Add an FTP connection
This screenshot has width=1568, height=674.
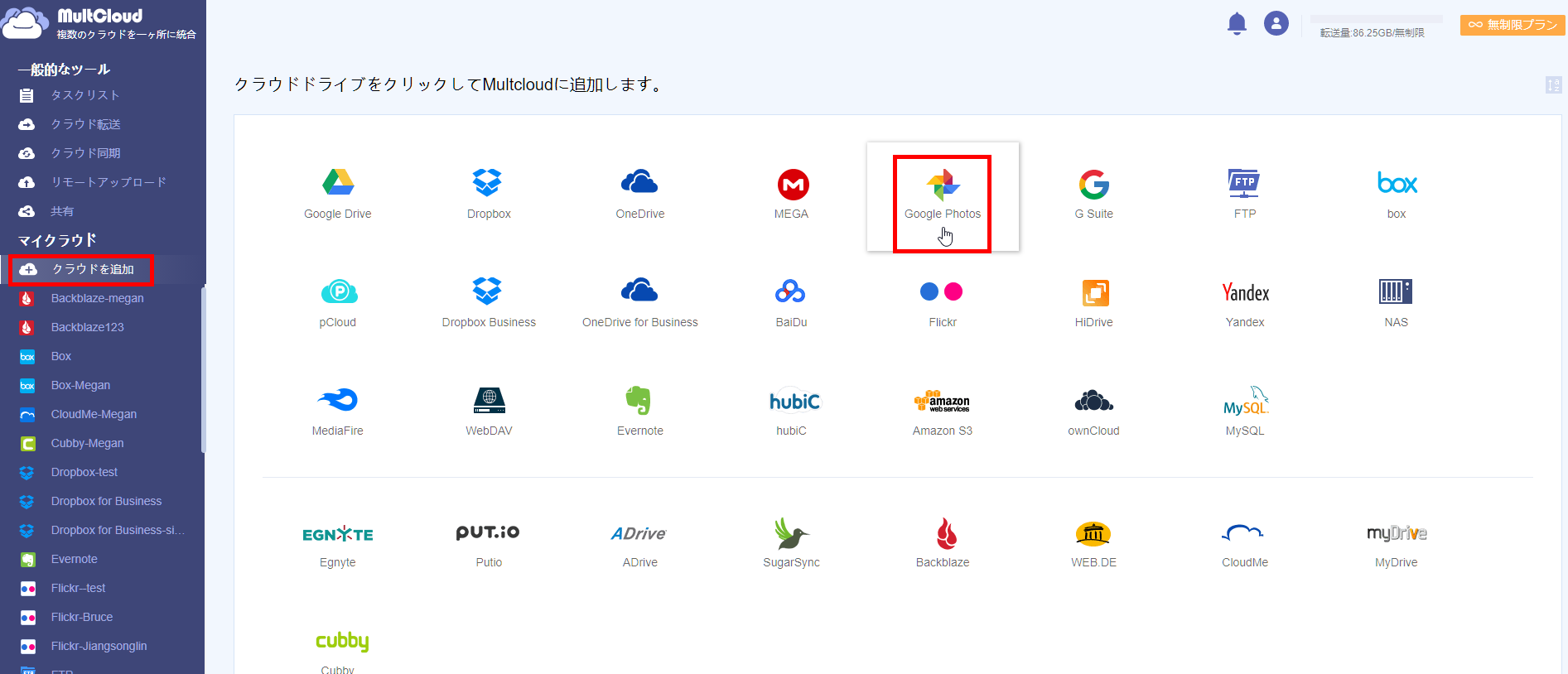tap(1245, 194)
